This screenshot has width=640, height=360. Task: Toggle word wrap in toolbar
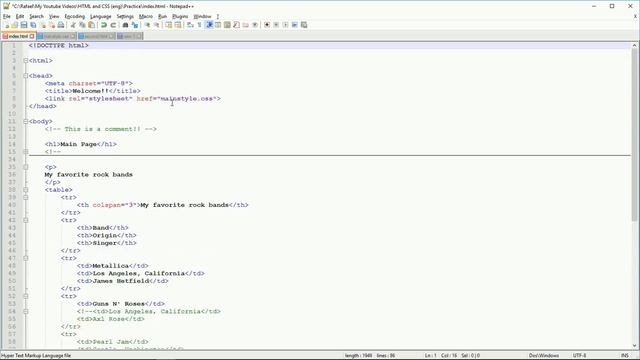point(190,25)
